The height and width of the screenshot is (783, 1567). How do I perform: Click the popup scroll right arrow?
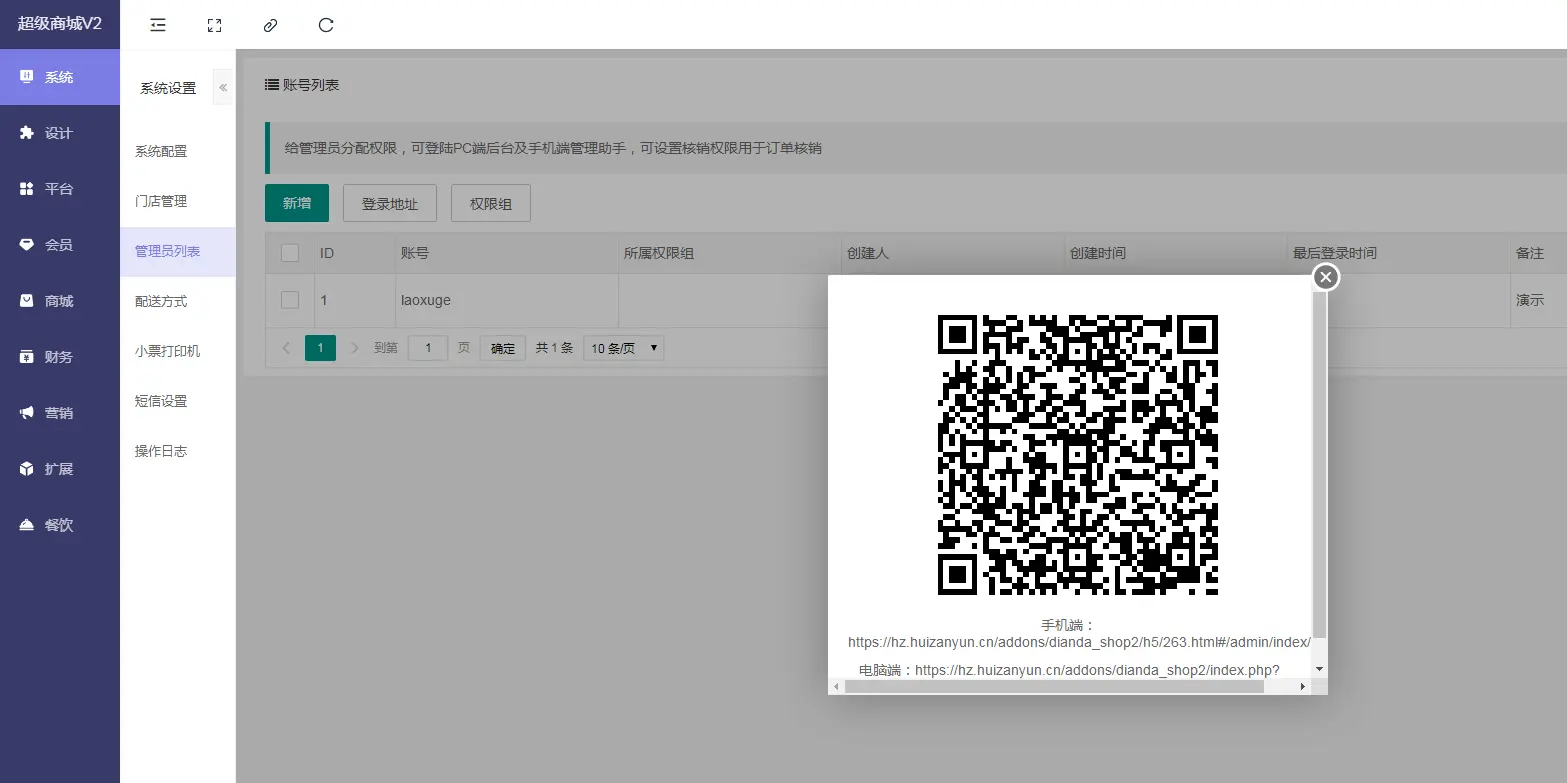[1302, 687]
